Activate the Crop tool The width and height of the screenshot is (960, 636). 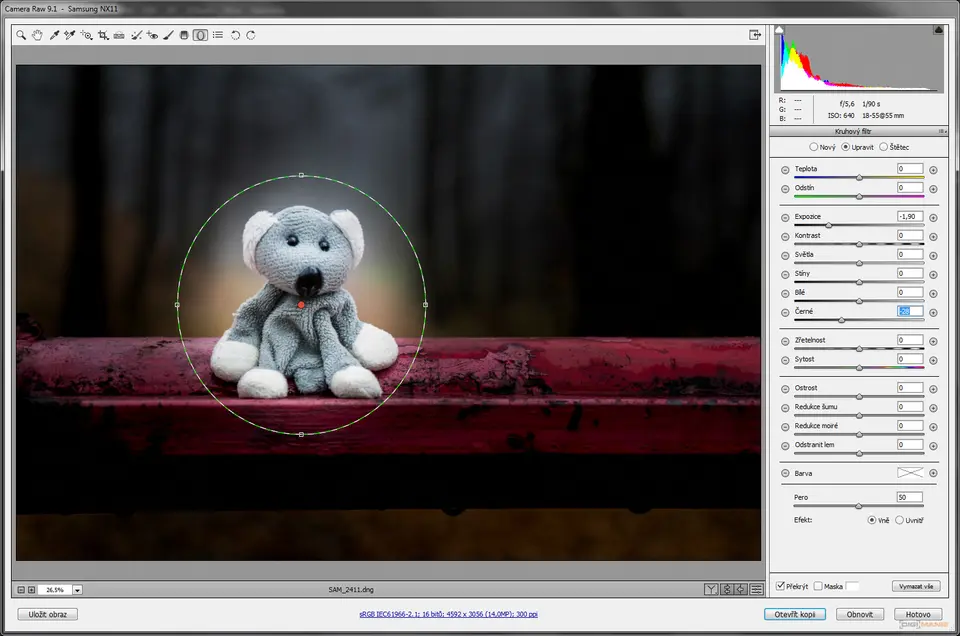pos(103,35)
